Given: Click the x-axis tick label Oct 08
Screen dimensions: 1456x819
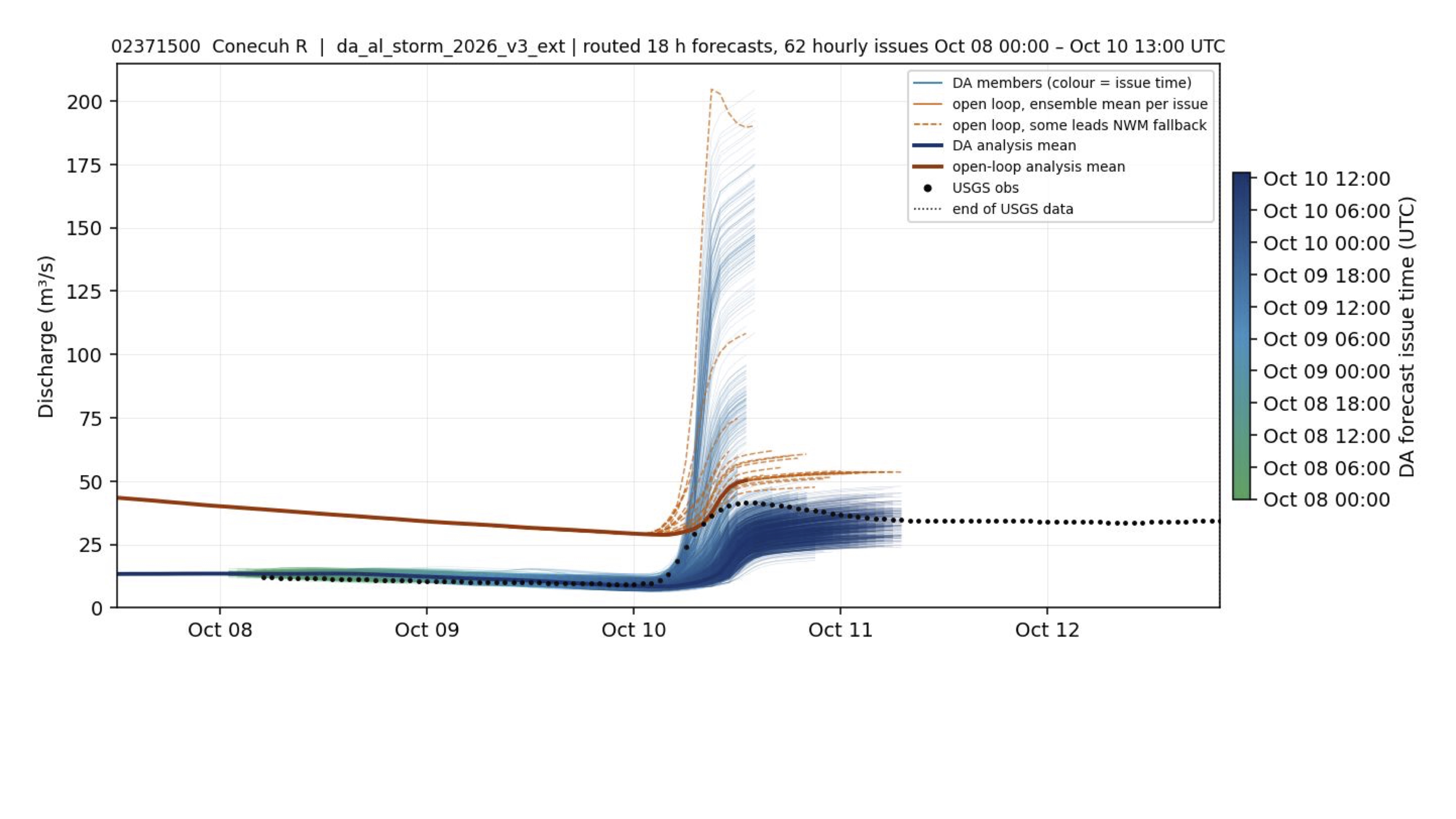Looking at the screenshot, I should click(220, 630).
